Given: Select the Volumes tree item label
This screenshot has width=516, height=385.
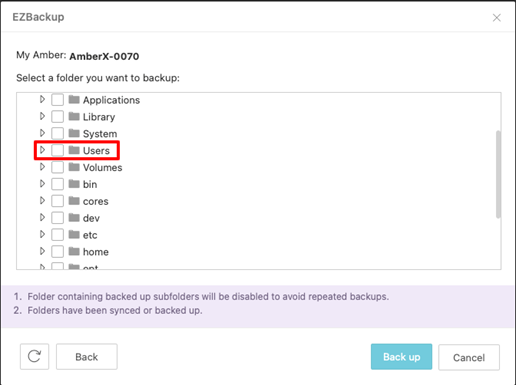Looking at the screenshot, I should [x=103, y=167].
